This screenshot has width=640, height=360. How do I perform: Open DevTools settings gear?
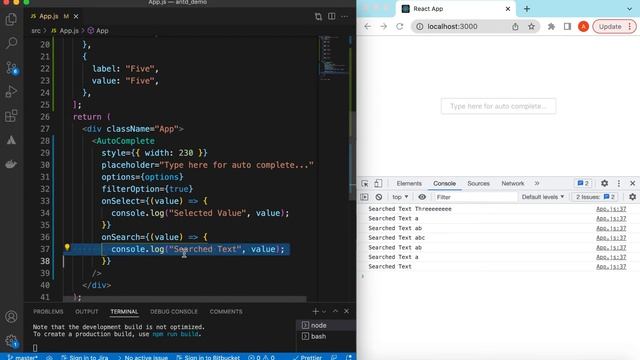[x=604, y=183]
